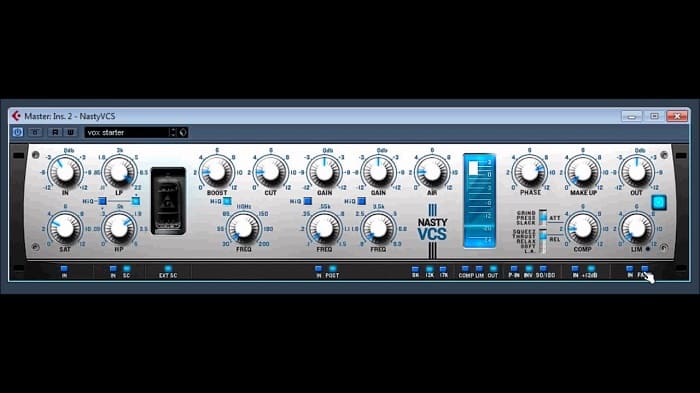Toggle HiQ in the LP/HP filter section
The image size is (700, 393).
pos(102,201)
